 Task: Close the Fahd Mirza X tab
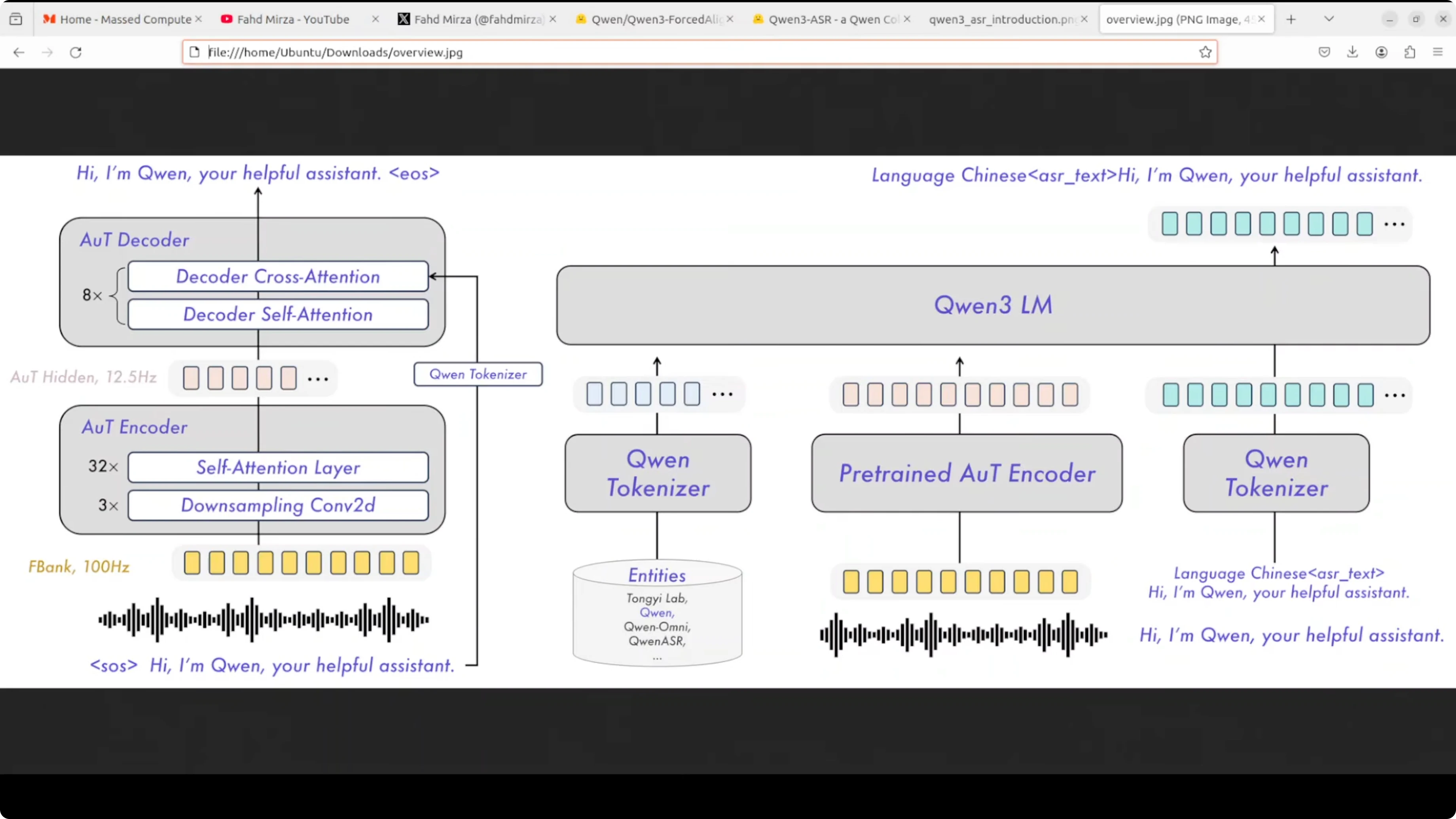[553, 19]
